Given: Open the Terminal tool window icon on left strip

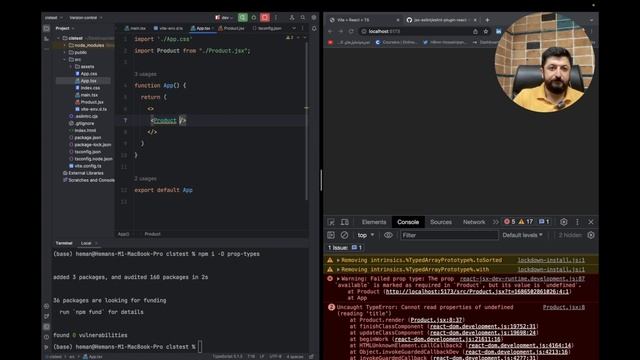Looking at the screenshot, I should [46, 327].
